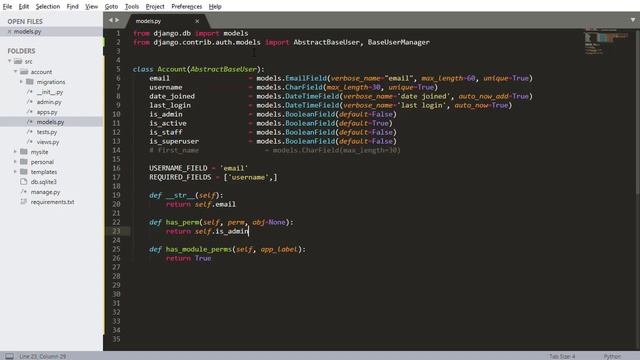Open the Edit menu
The width and height of the screenshot is (640, 360).
pos(24,7)
